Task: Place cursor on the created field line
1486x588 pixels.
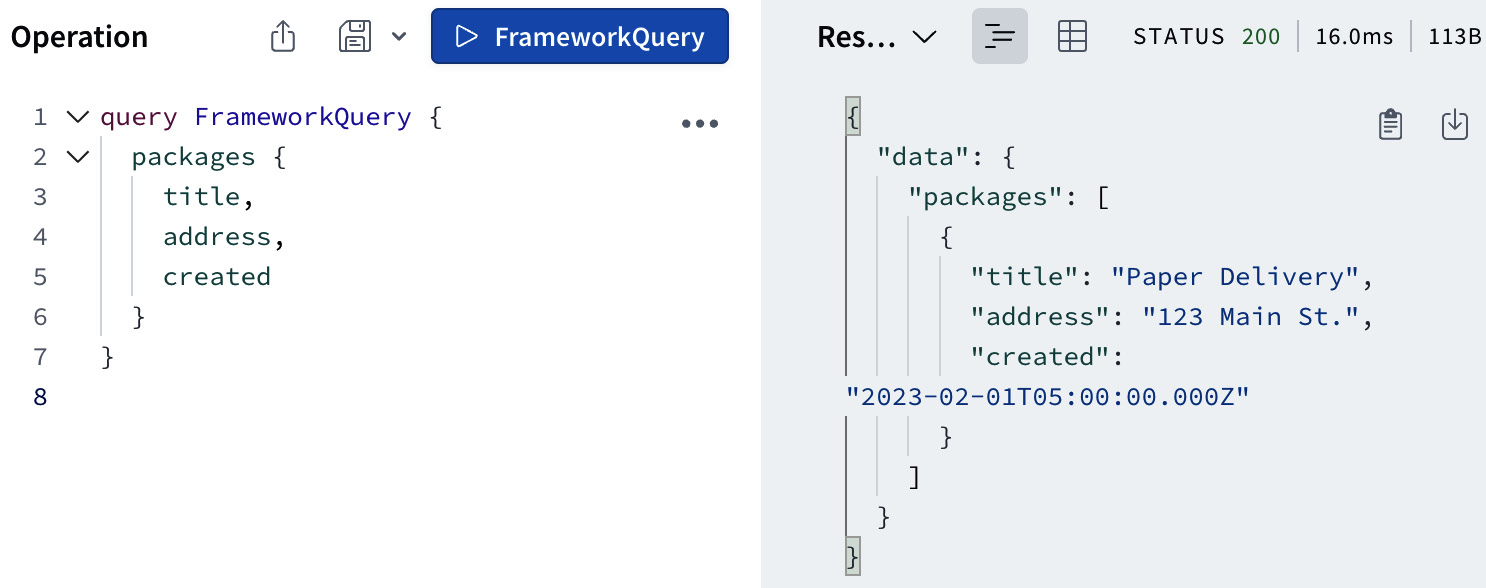Action: coord(217,276)
